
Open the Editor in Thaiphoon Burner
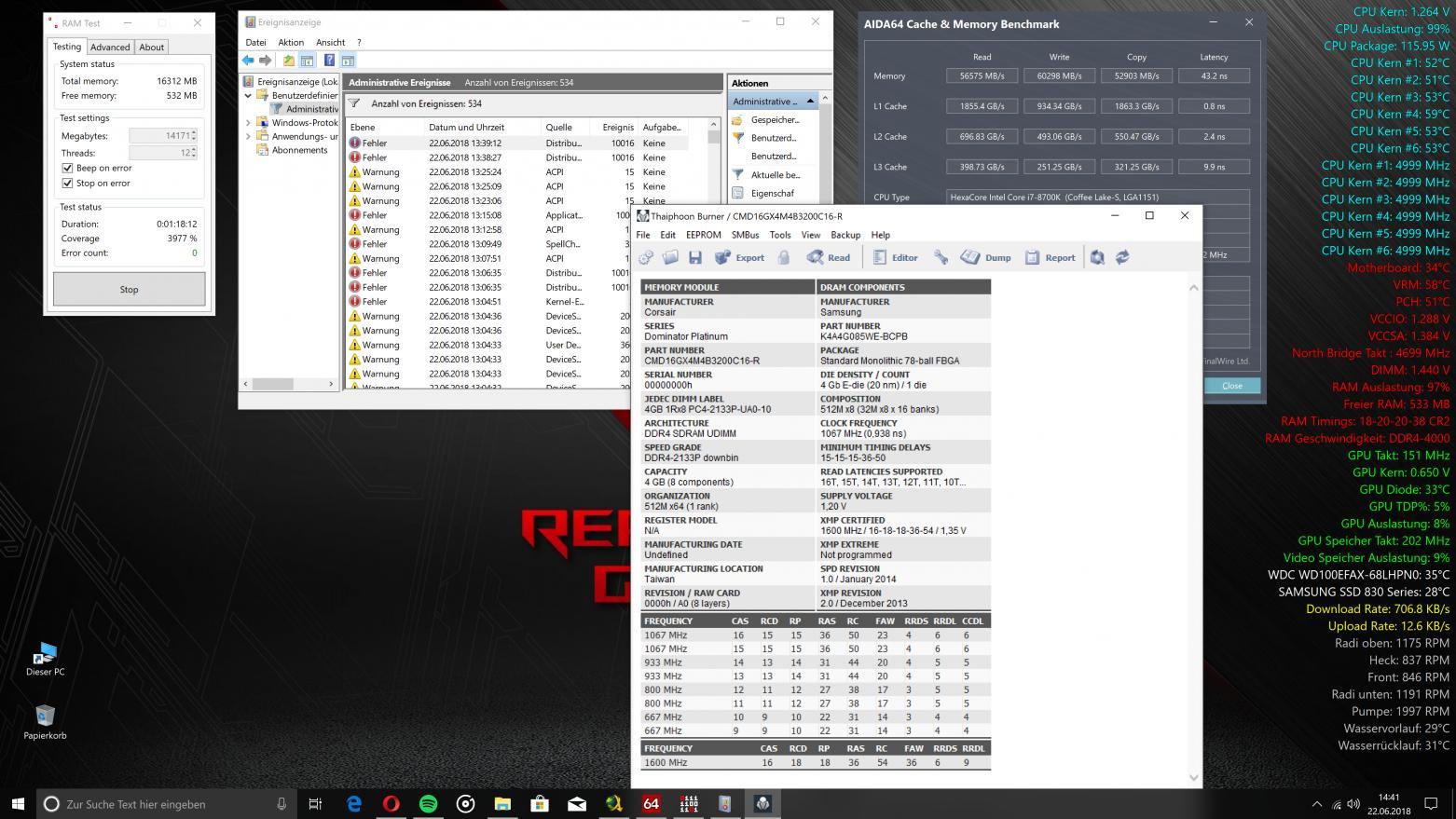(895, 258)
